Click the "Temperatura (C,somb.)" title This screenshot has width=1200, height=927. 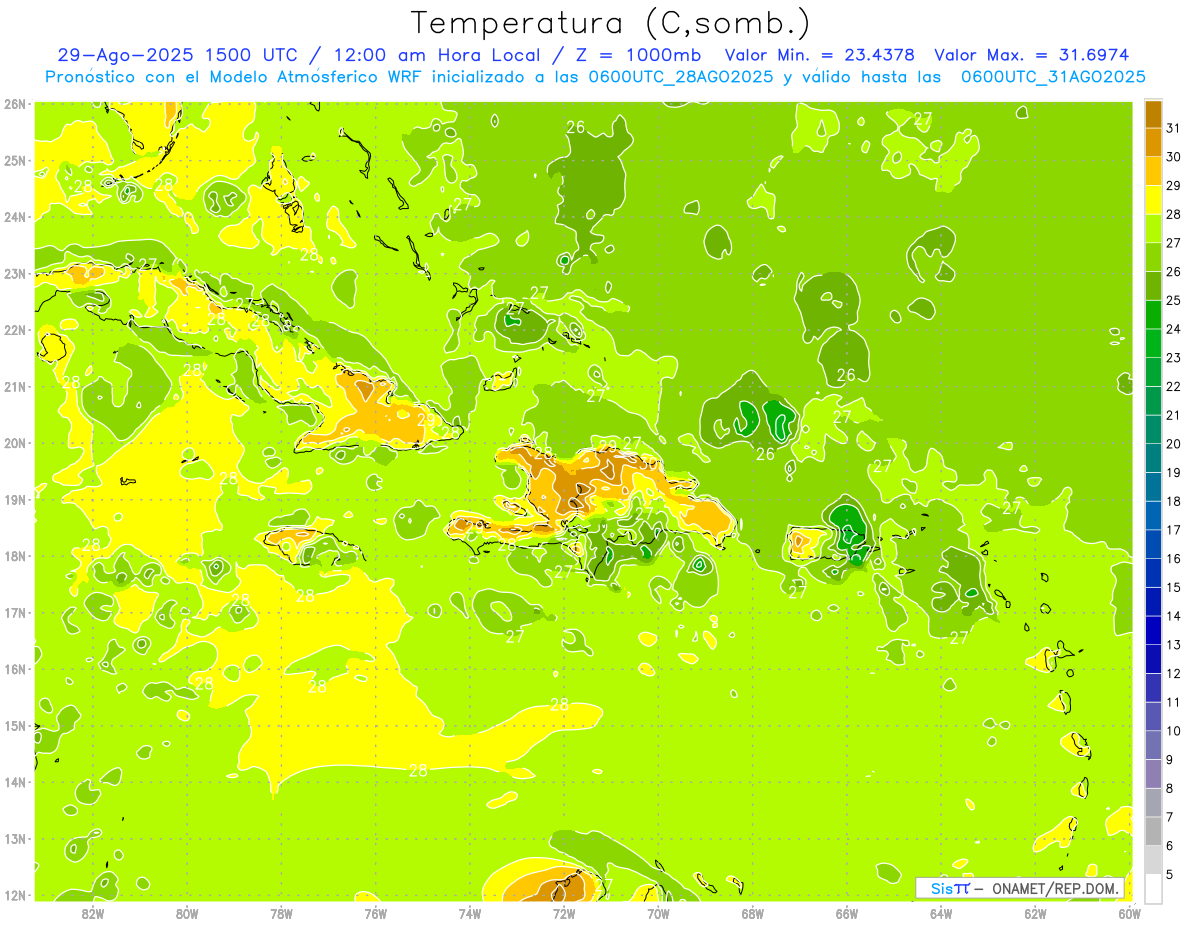click(x=611, y=23)
